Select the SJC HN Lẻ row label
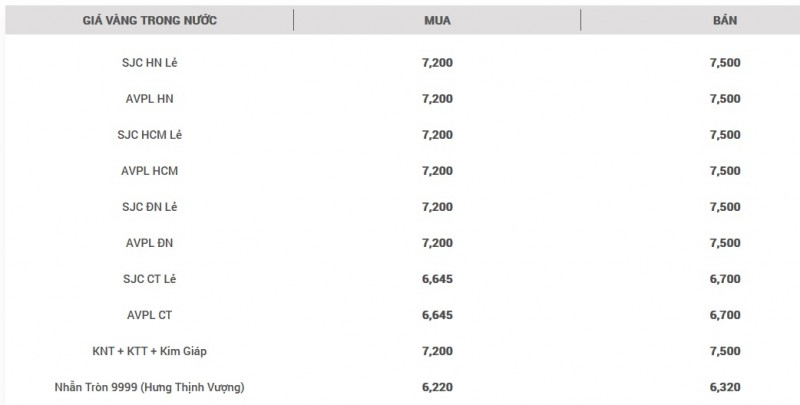 [x=149, y=63]
